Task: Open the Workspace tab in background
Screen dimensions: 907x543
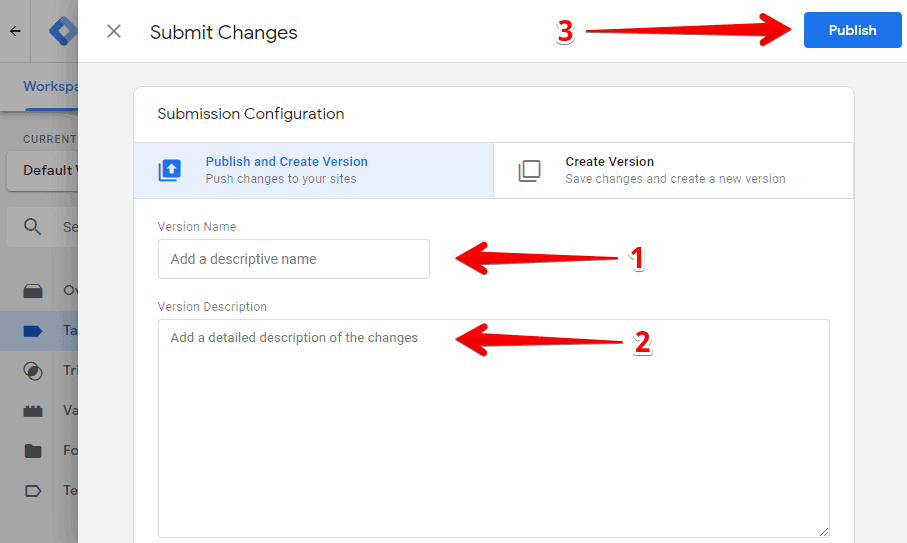Action: (x=50, y=86)
